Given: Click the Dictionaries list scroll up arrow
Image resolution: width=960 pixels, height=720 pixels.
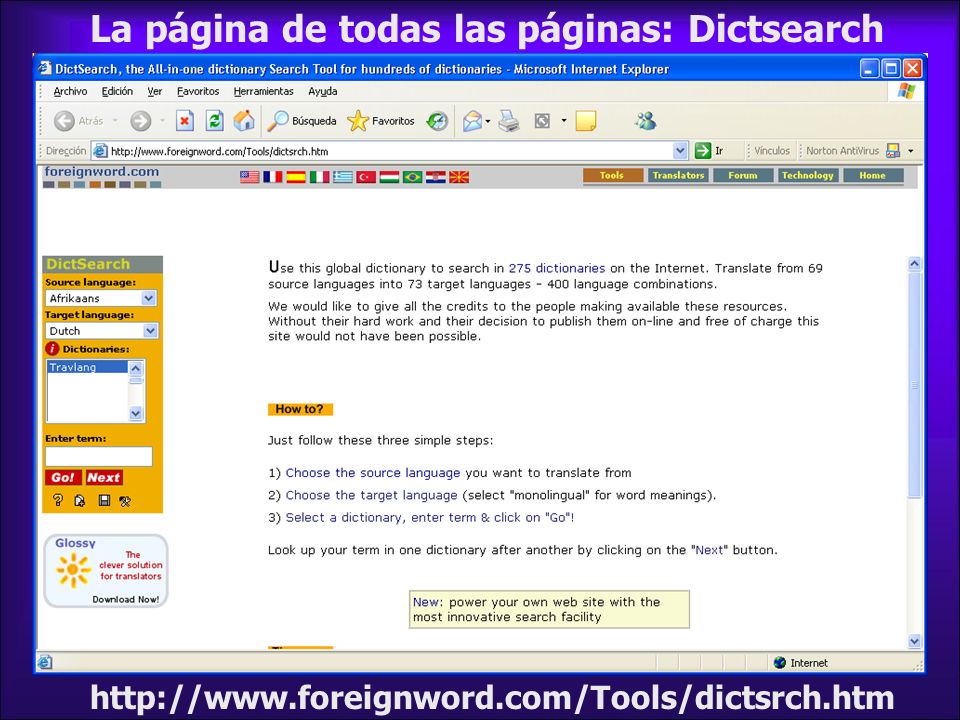Looking at the screenshot, I should point(136,368).
